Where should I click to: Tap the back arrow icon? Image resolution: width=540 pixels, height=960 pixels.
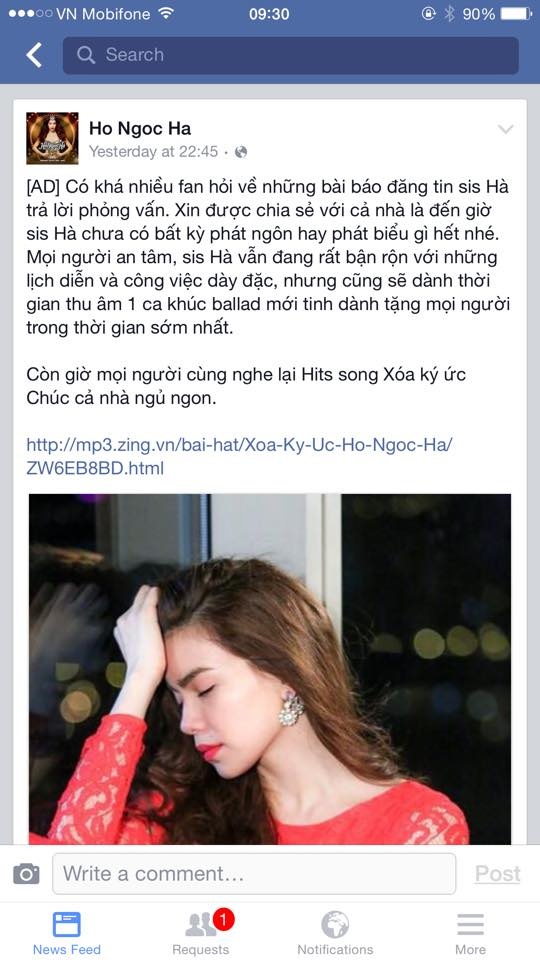pos(34,55)
